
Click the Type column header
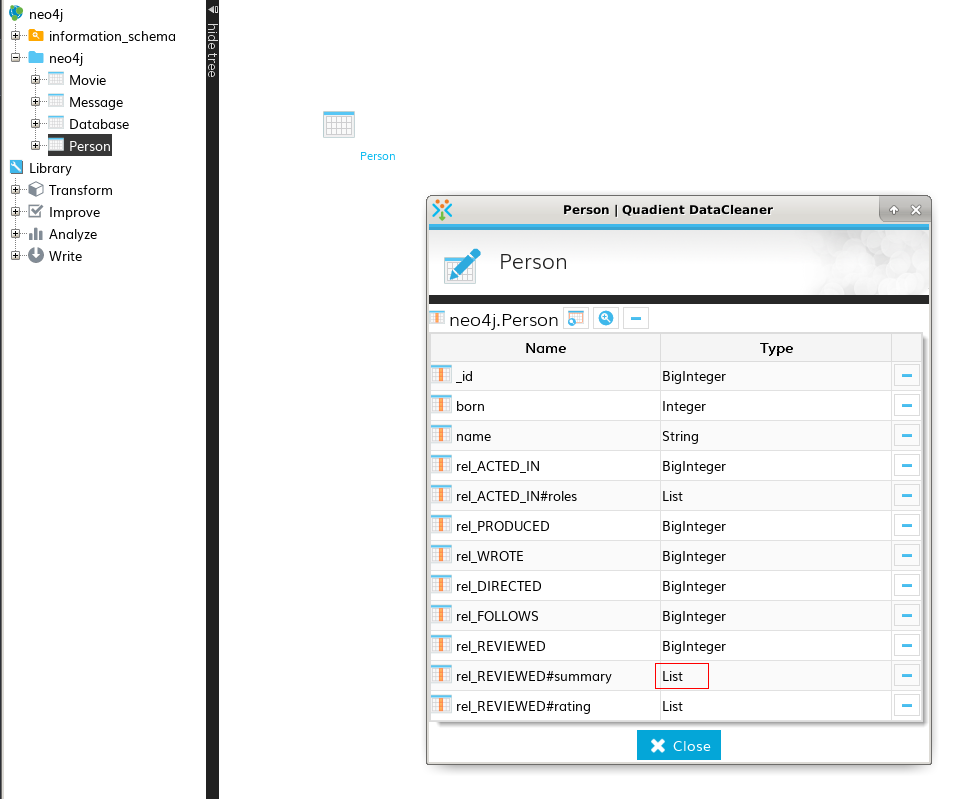(776, 348)
